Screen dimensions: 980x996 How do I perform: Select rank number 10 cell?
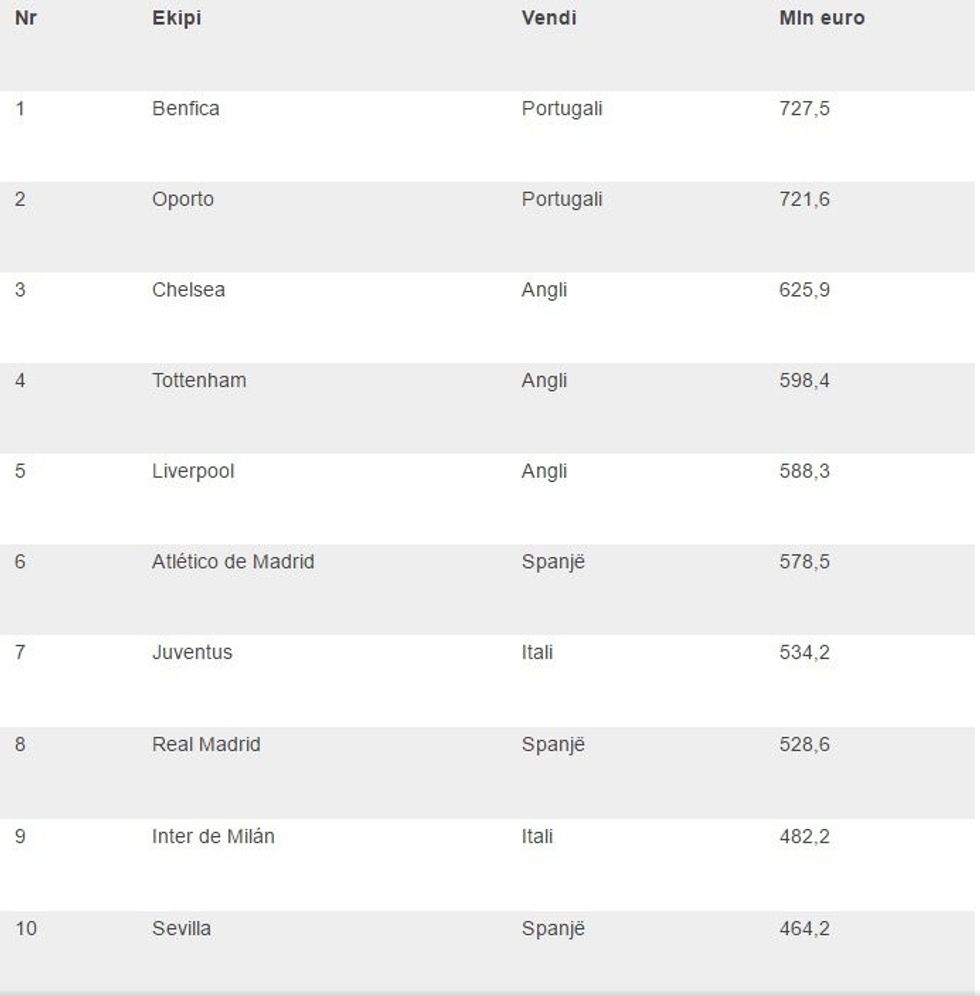point(26,928)
